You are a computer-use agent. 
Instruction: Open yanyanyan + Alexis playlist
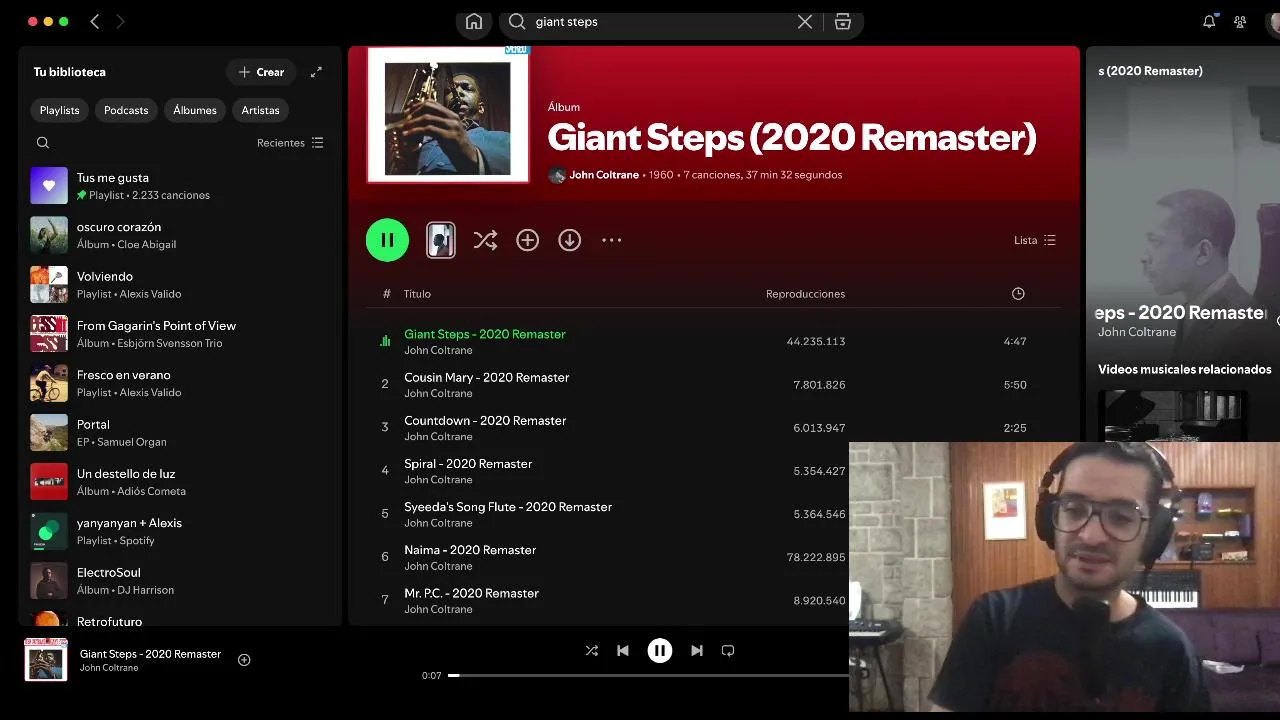[180, 531]
